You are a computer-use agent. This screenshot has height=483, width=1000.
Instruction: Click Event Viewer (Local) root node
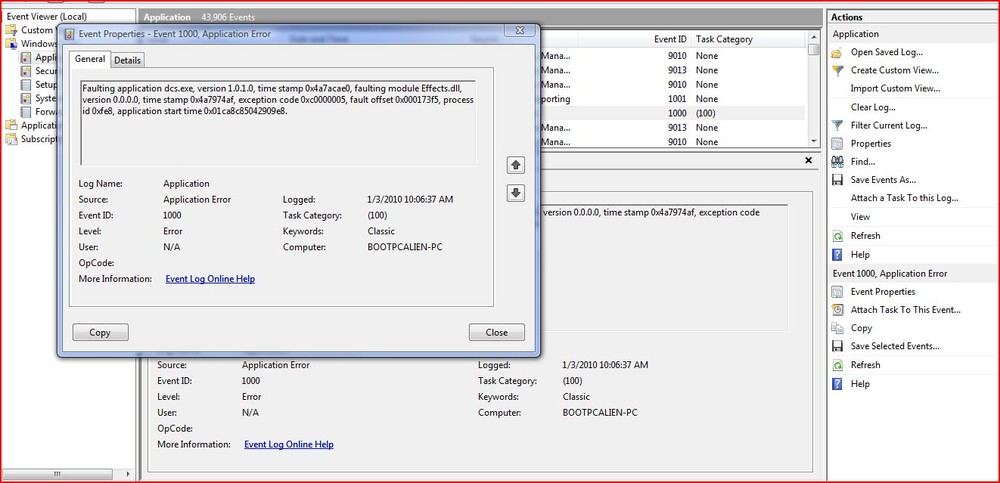click(47, 17)
